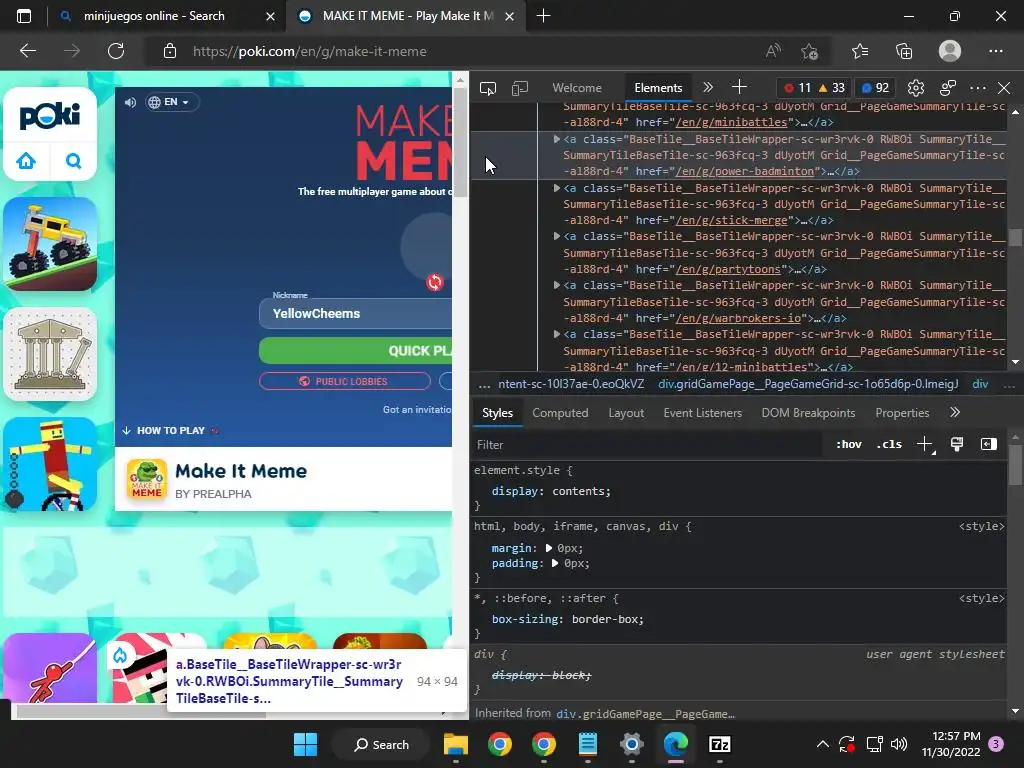Image resolution: width=1024 pixels, height=768 pixels.
Task: Open Edge Settings and more menu
Action: pos(995,51)
